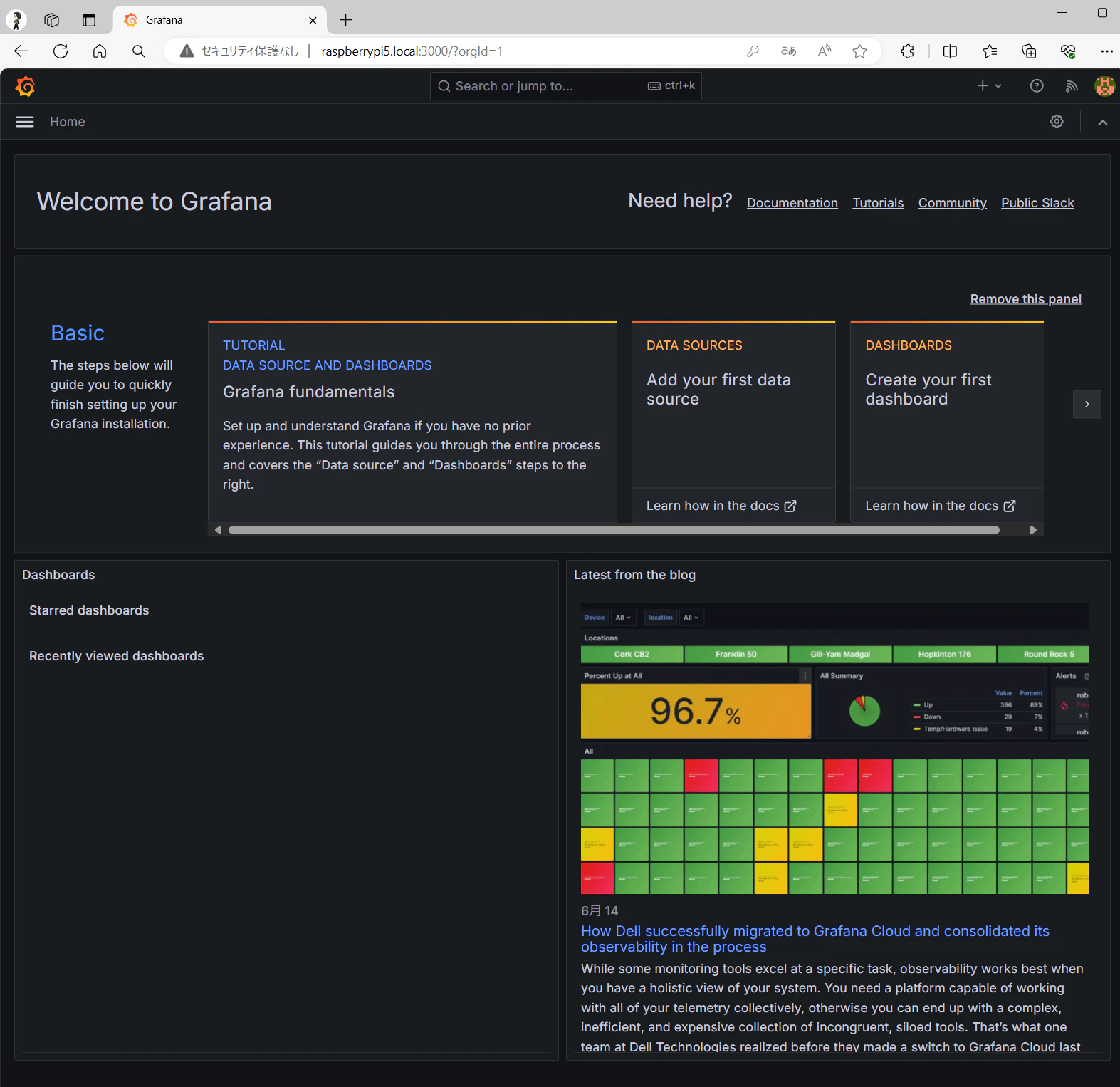Open browser essentials heart icon
Image resolution: width=1120 pixels, height=1087 pixels.
[1068, 51]
